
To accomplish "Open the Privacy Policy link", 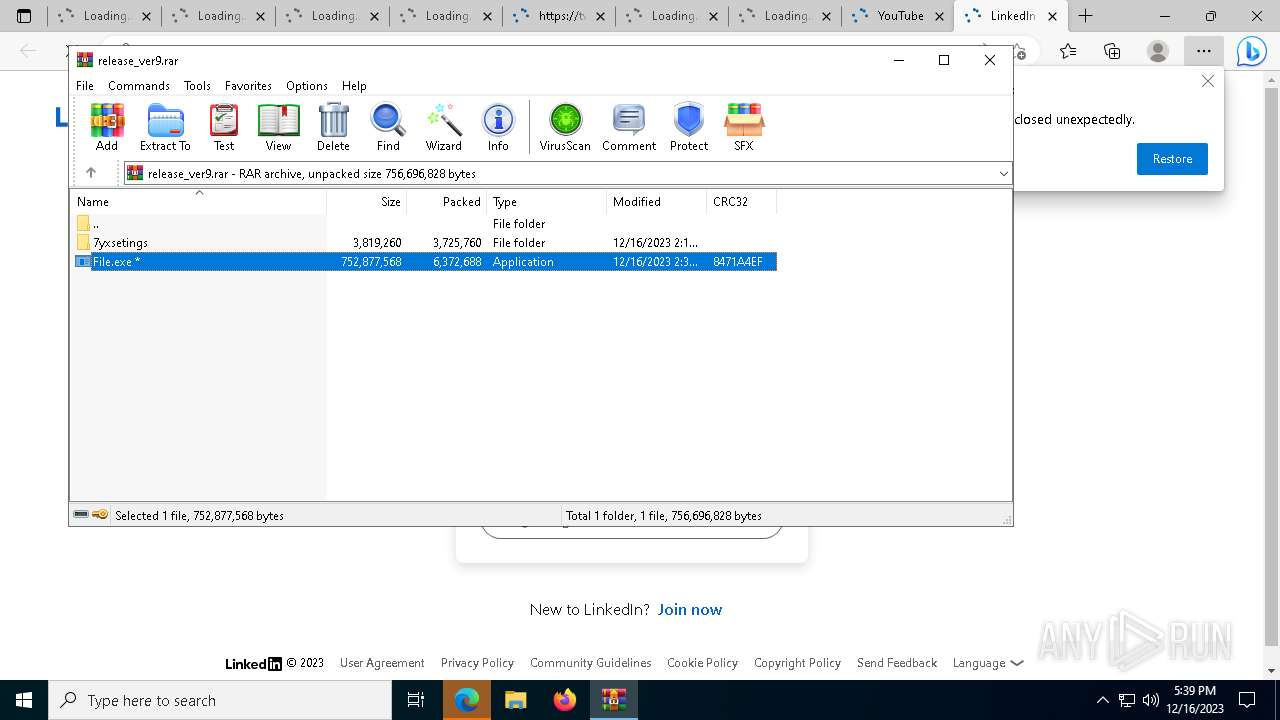I will click(477, 663).
